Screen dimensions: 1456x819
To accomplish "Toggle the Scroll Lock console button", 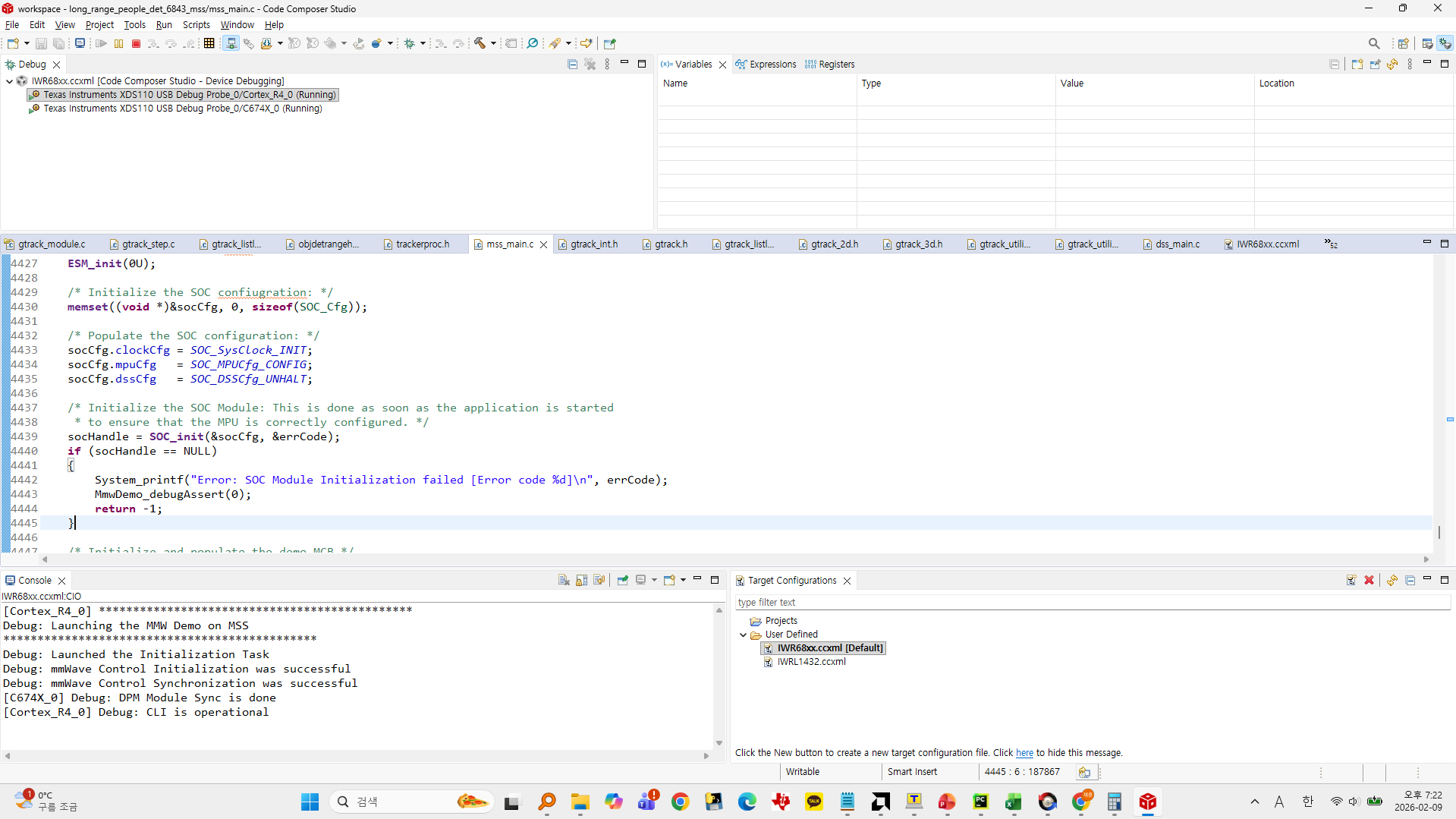I will (582, 581).
